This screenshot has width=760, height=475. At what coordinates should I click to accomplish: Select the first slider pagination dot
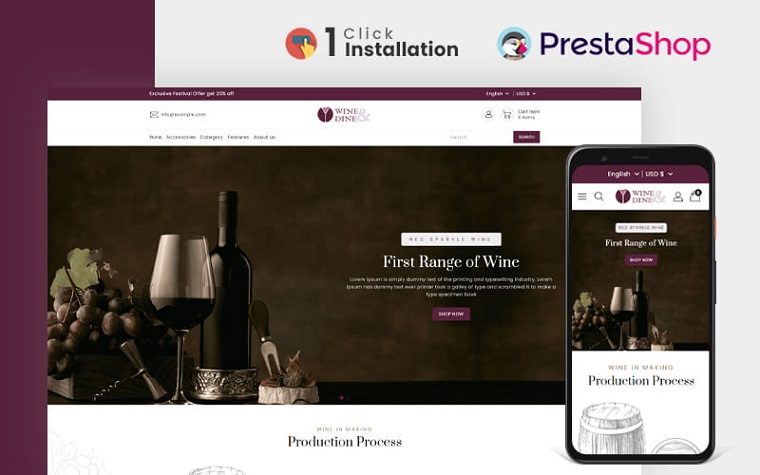tap(341, 397)
